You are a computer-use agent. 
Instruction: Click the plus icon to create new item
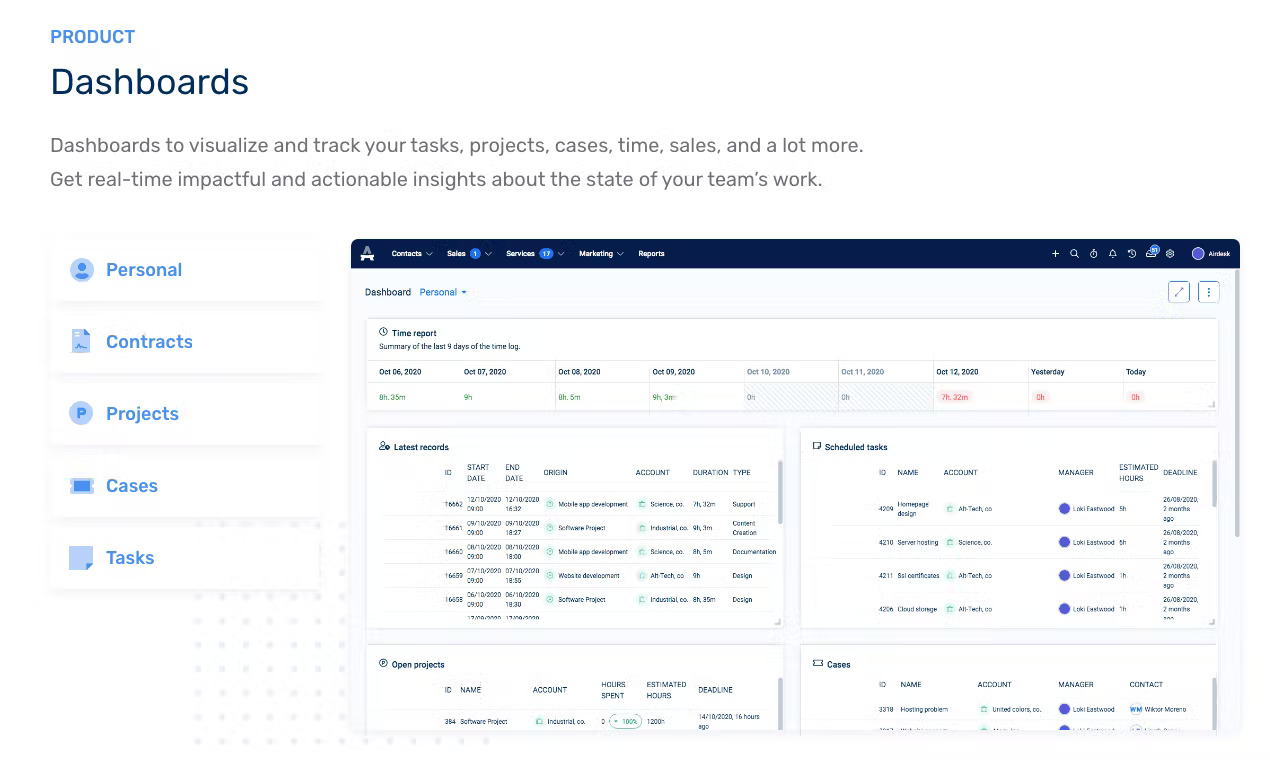tap(1055, 253)
